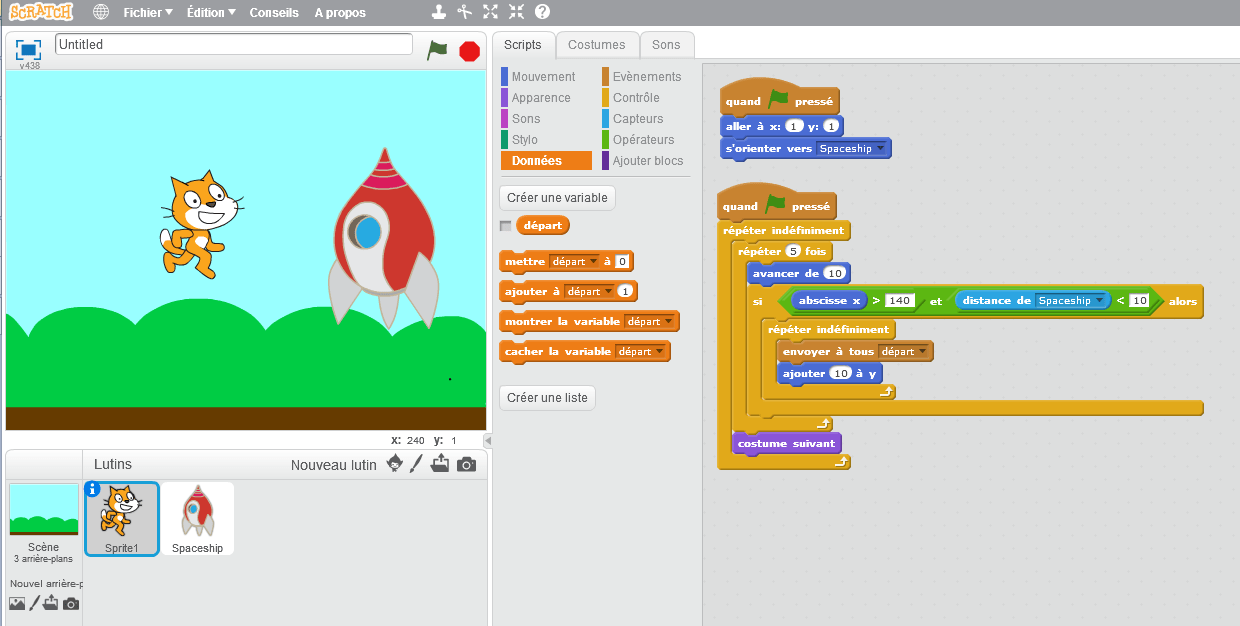
Task: Choose a new sprite from the library
Action: 393,464
